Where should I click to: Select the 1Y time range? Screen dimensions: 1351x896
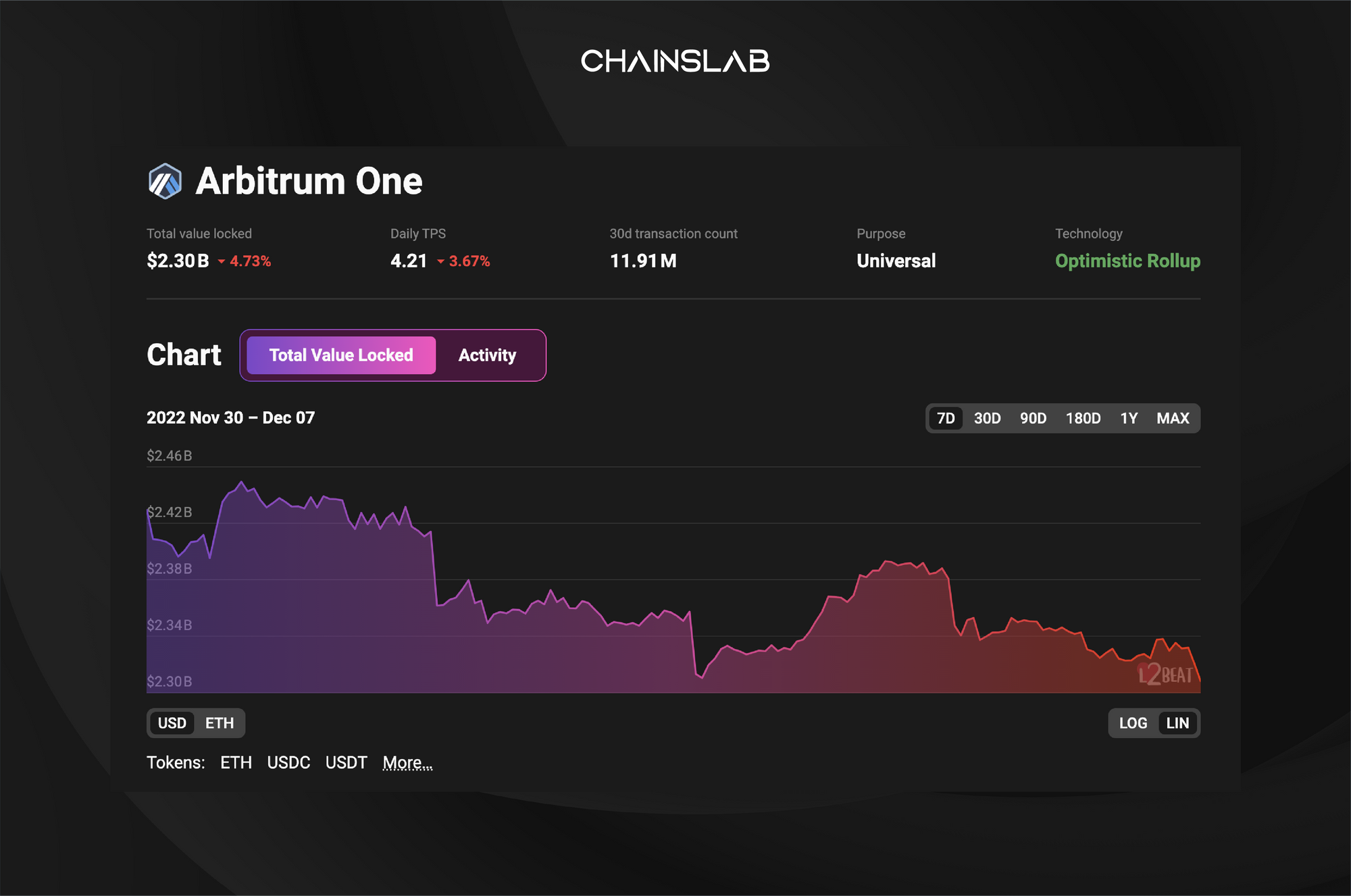point(1129,419)
